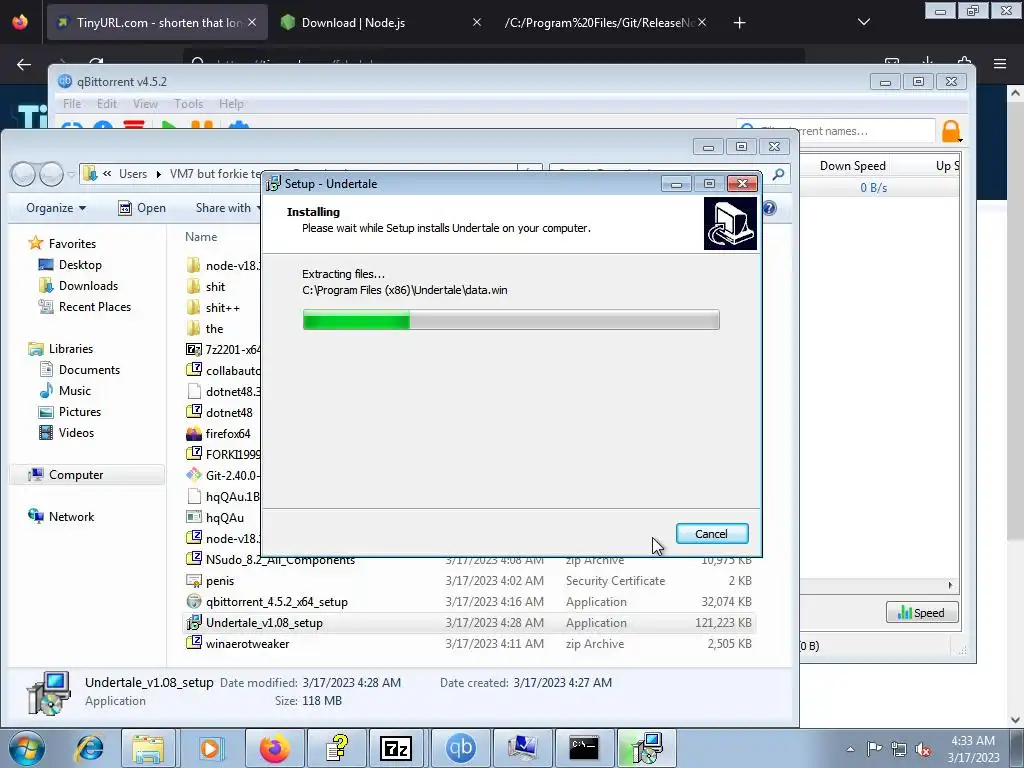Click muted volume tray icon
Screen dimensions: 1024x768
pyautogui.click(x=923, y=749)
